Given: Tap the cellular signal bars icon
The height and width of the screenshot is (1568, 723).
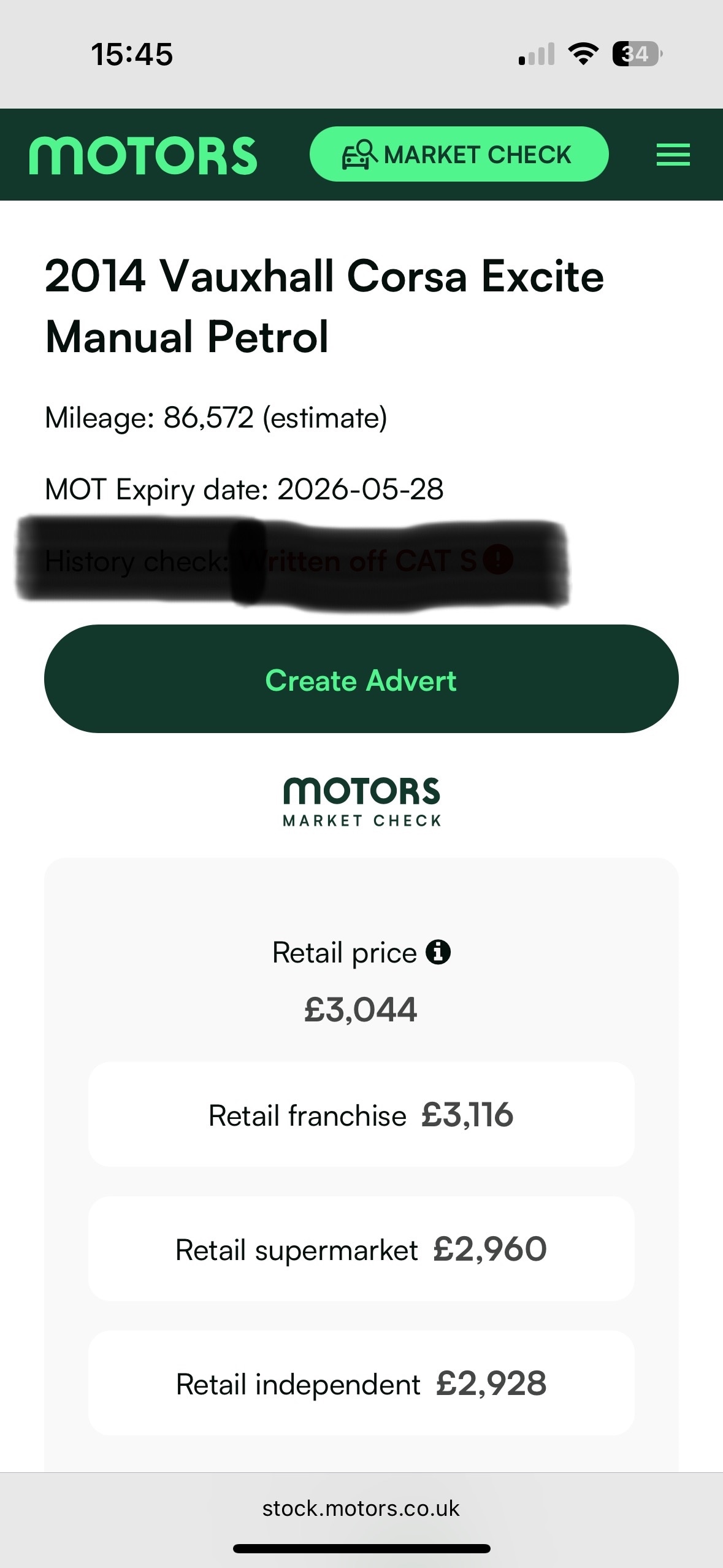Looking at the screenshot, I should [537, 54].
